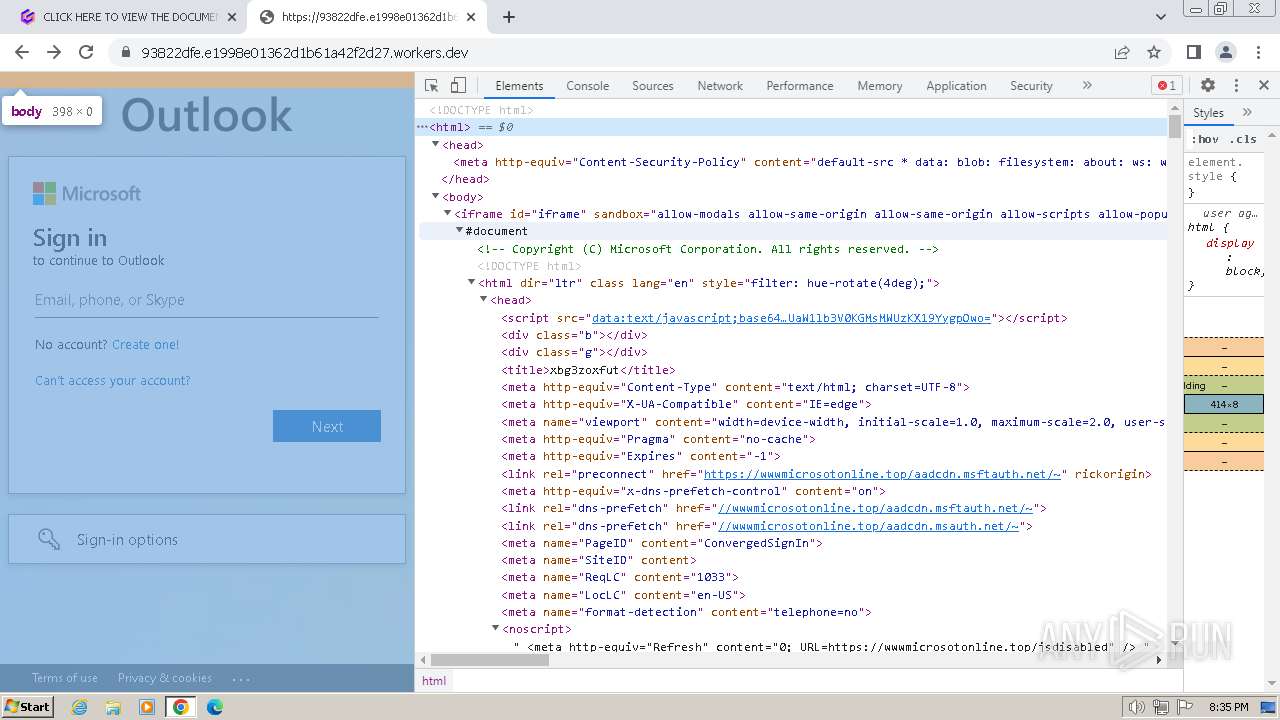This screenshot has height=720, width=1280.
Task: Open the Windows Start menu
Action: pyautogui.click(x=28, y=707)
